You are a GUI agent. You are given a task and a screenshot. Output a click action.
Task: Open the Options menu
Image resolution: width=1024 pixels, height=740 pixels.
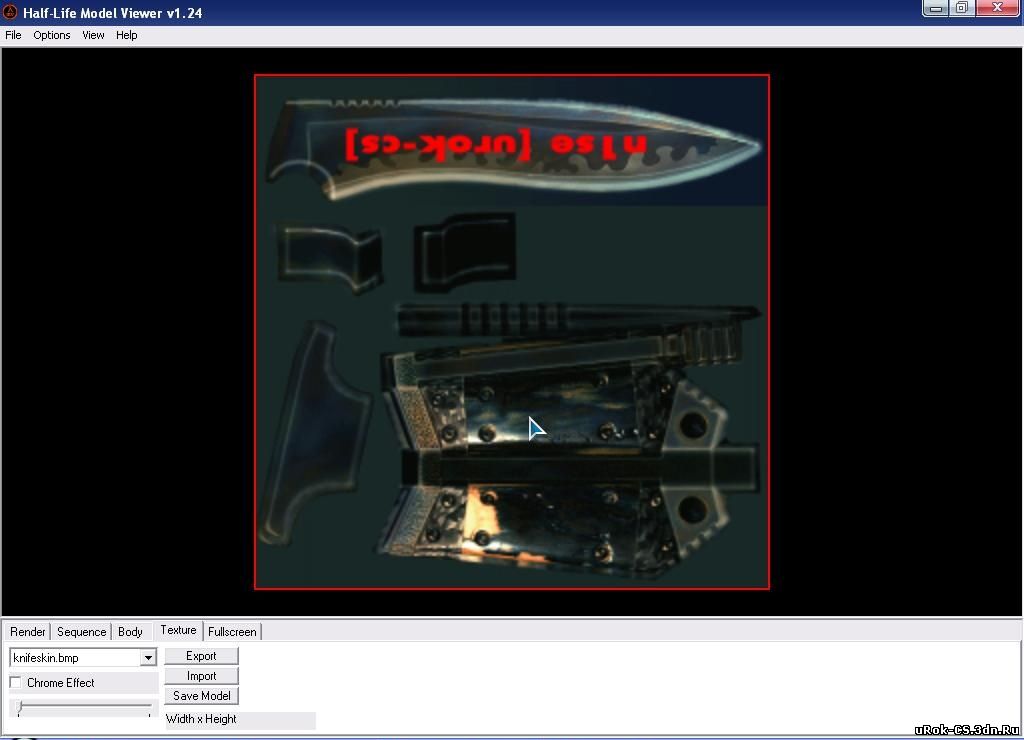(52, 35)
